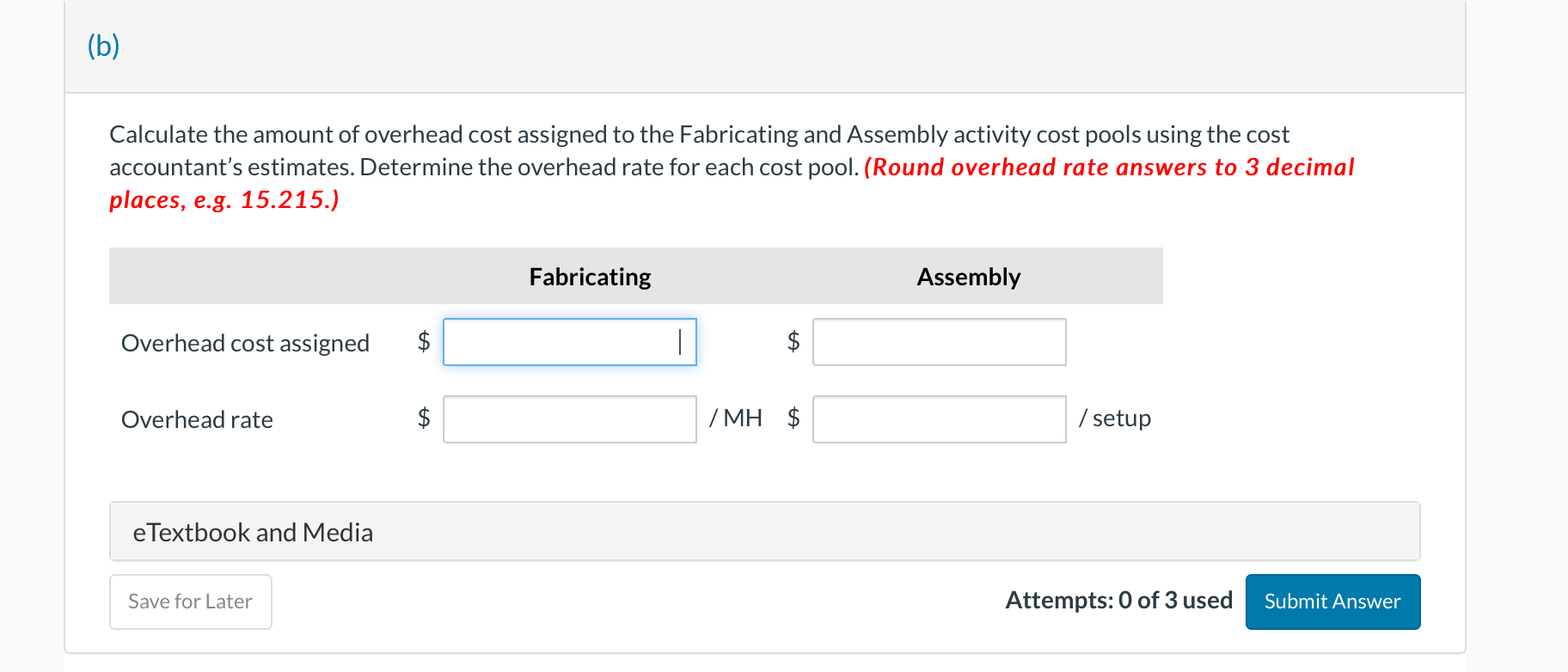Click the '/ setup' unit label
Image resolution: width=1568 pixels, height=672 pixels.
click(1115, 418)
